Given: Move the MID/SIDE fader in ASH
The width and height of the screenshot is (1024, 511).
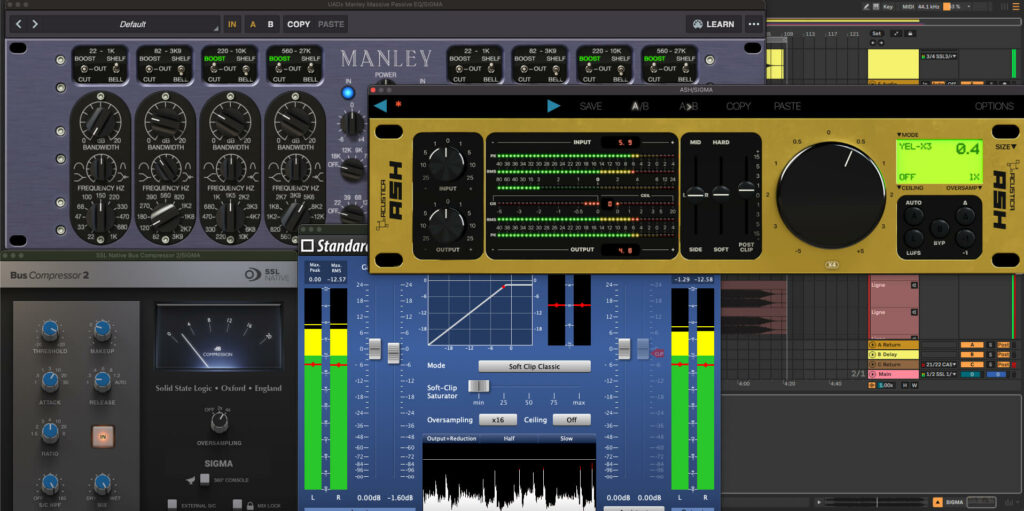Looking at the screenshot, I should click(696, 195).
